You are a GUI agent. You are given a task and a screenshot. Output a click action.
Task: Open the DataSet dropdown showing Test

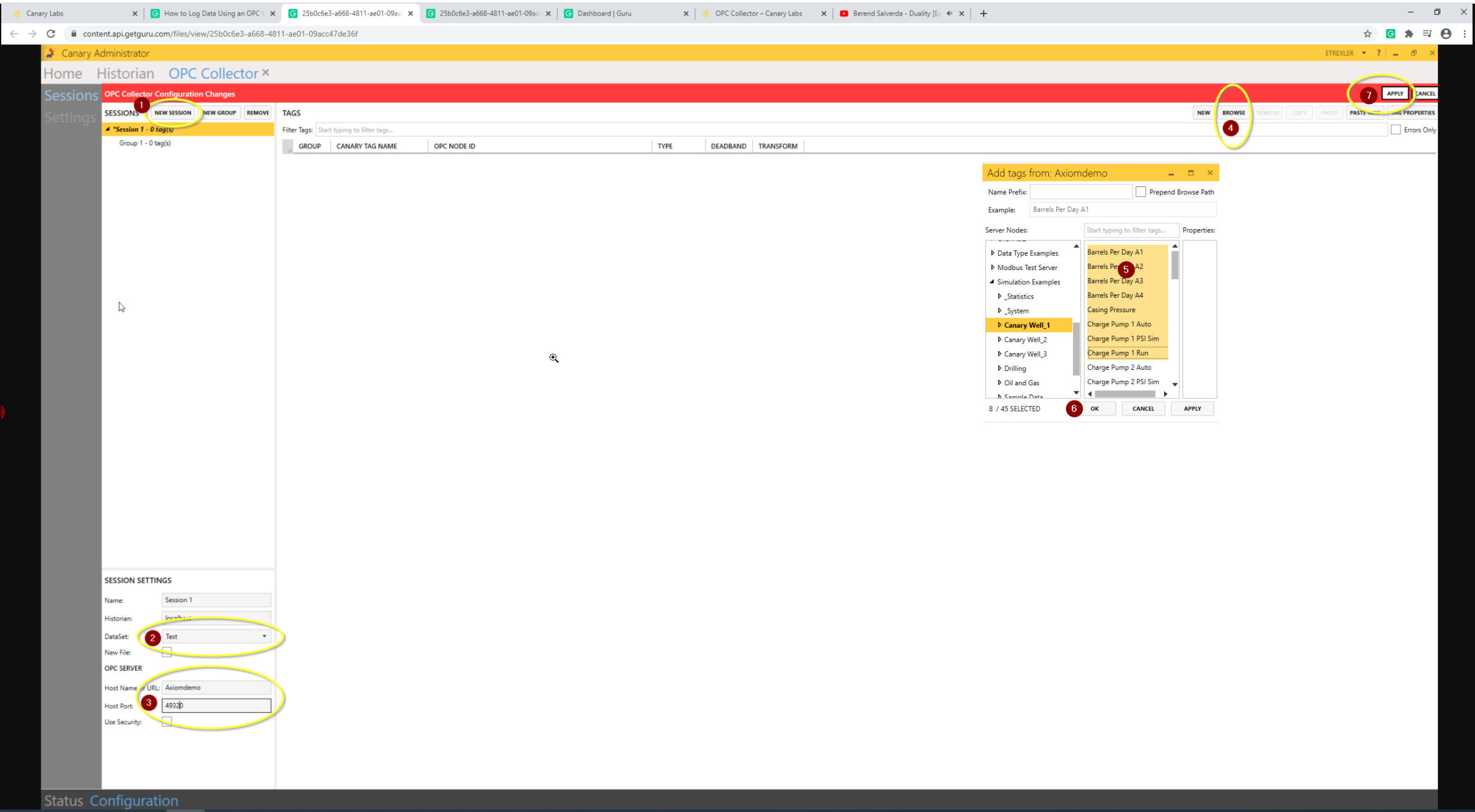[216, 636]
